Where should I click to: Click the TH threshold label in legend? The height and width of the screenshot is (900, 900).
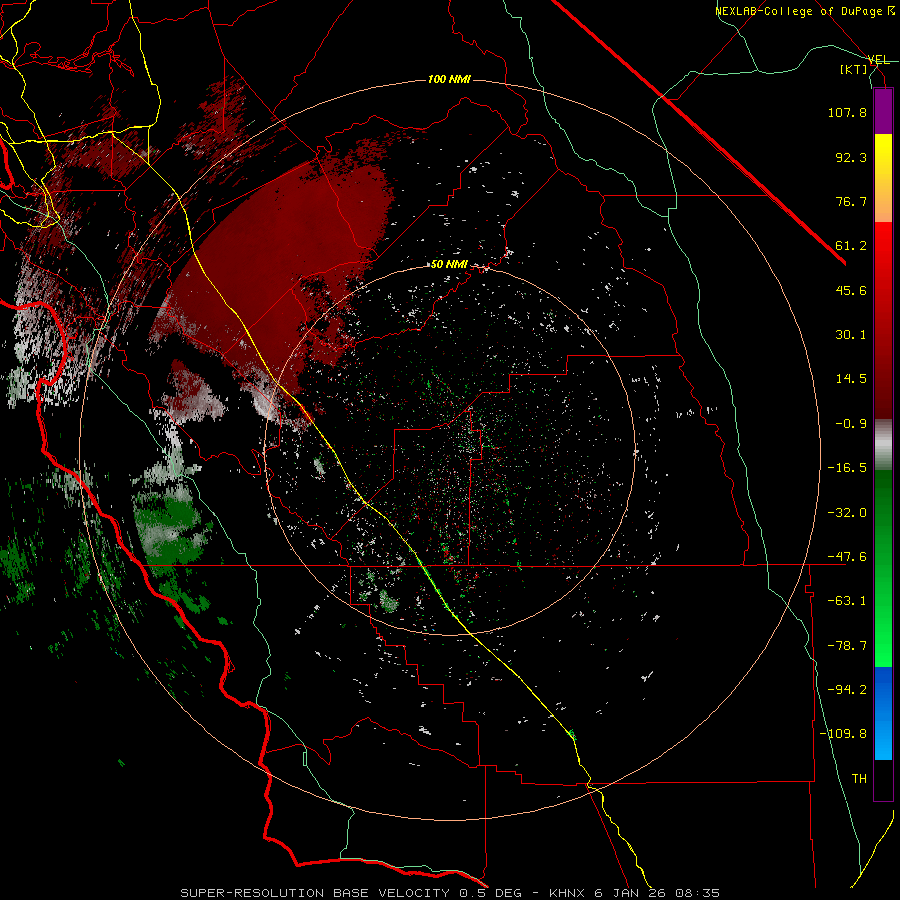pos(859,779)
